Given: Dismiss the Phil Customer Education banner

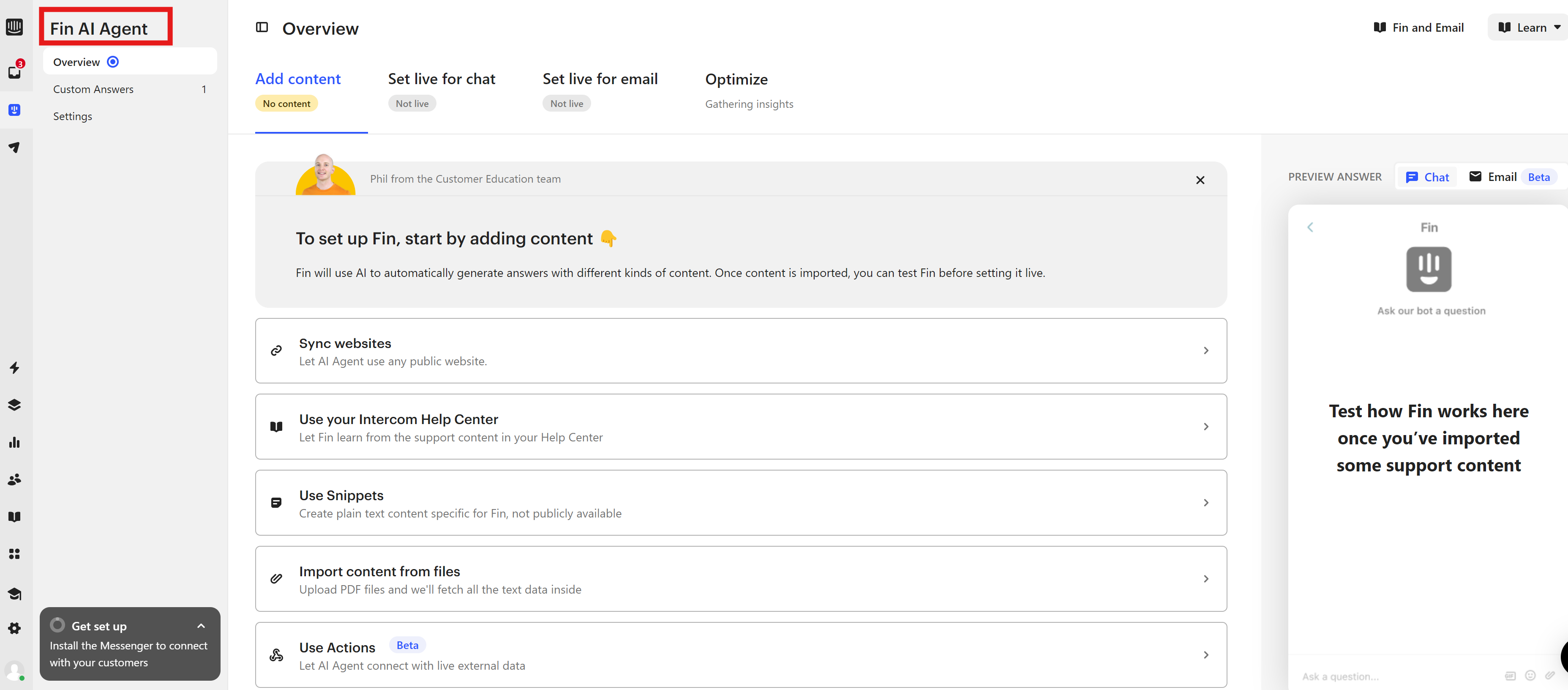Looking at the screenshot, I should pos(1200,180).
